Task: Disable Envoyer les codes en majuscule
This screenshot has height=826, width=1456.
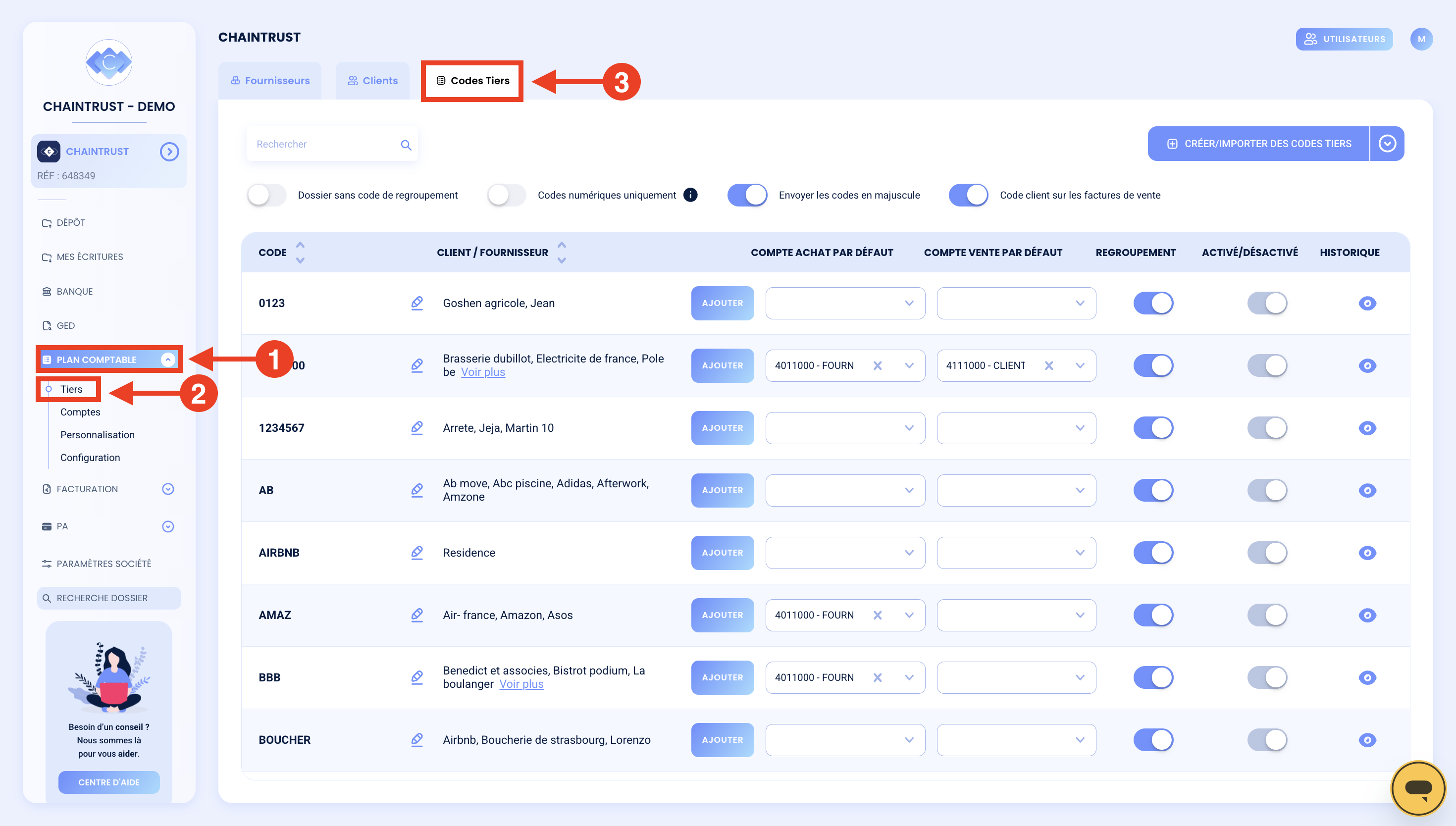Action: click(747, 195)
